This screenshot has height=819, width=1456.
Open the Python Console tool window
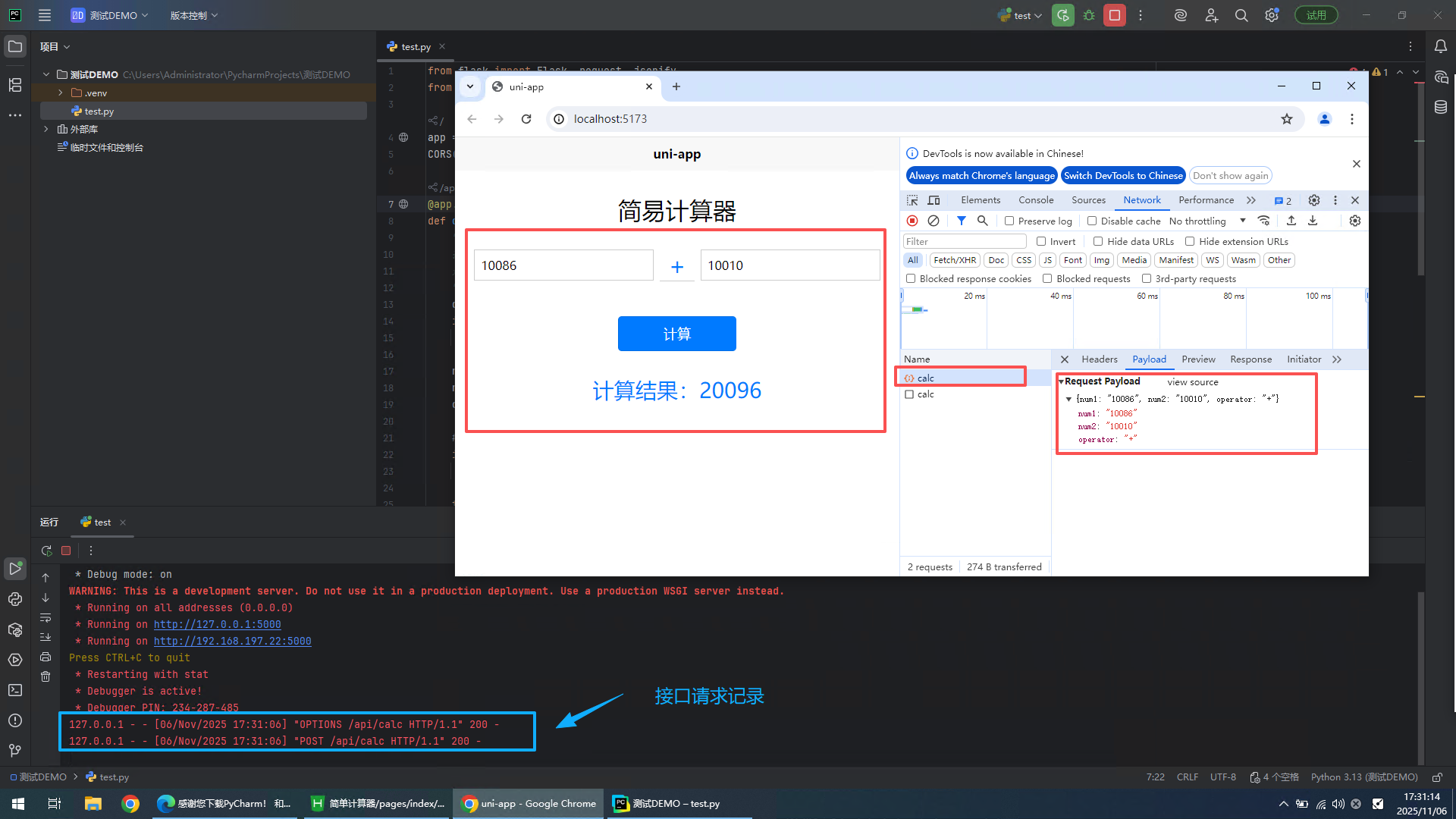click(x=15, y=599)
